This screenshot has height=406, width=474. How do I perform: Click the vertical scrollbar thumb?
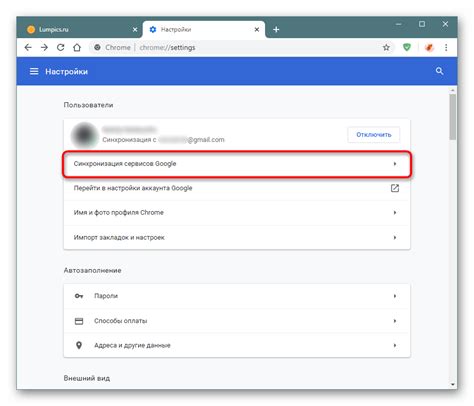point(452,117)
